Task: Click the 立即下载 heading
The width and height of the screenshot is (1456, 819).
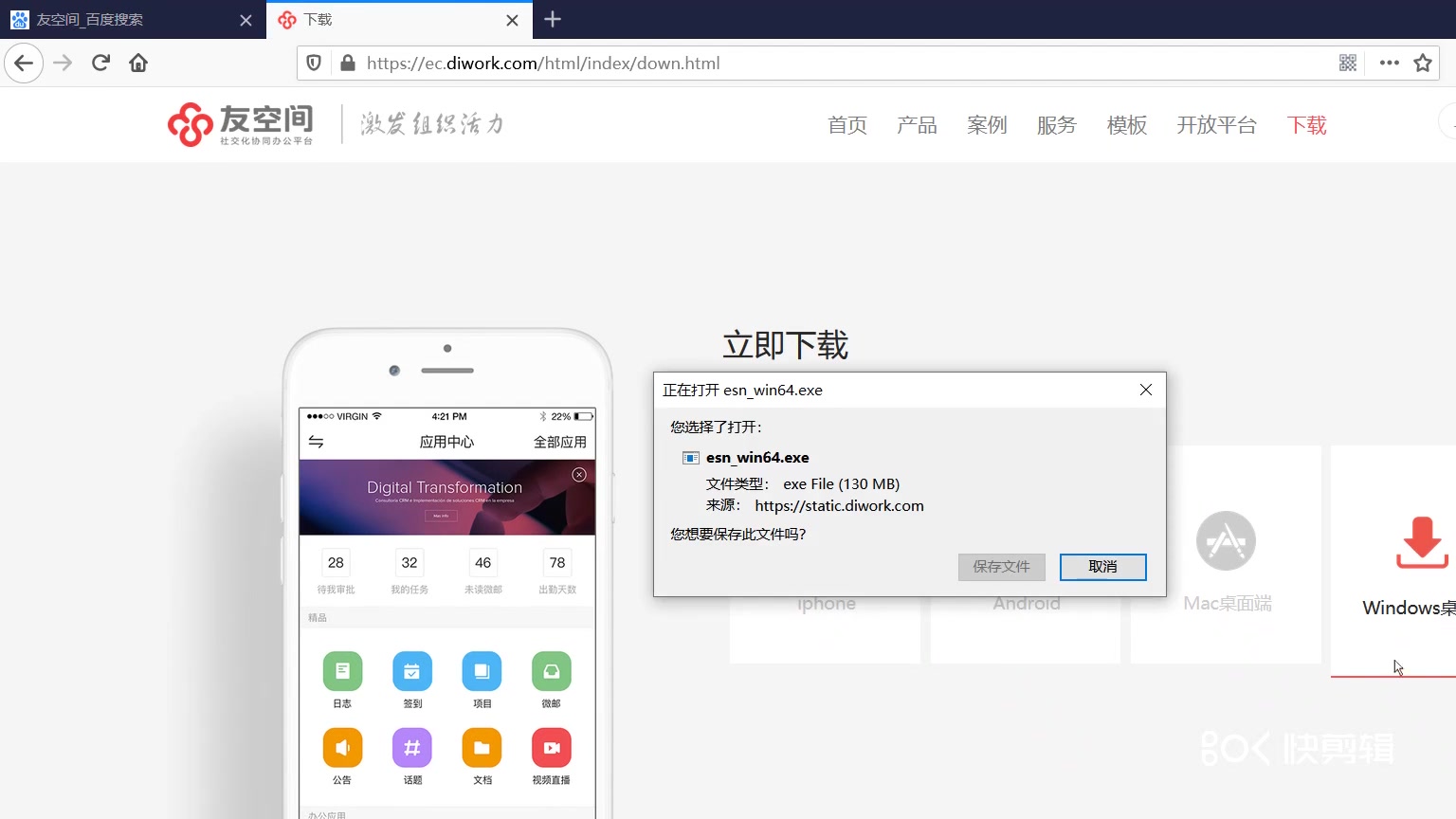Action: pyautogui.click(x=786, y=345)
